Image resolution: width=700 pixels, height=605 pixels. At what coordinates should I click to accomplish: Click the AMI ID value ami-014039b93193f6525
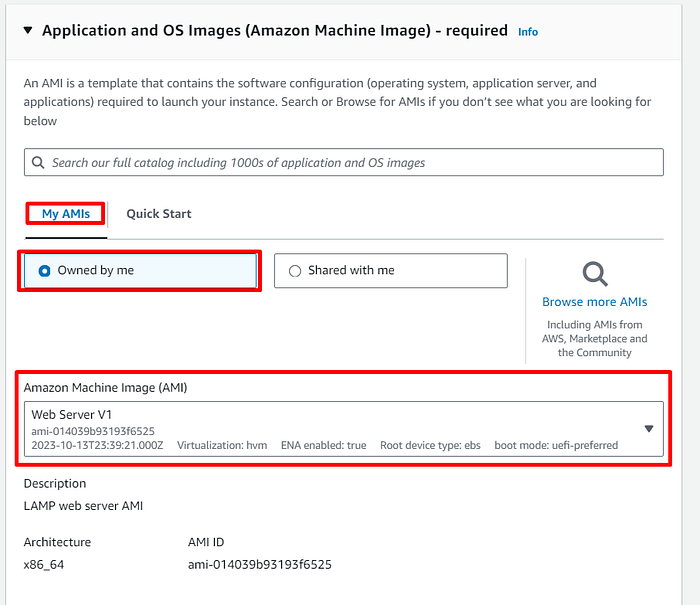pos(260,565)
